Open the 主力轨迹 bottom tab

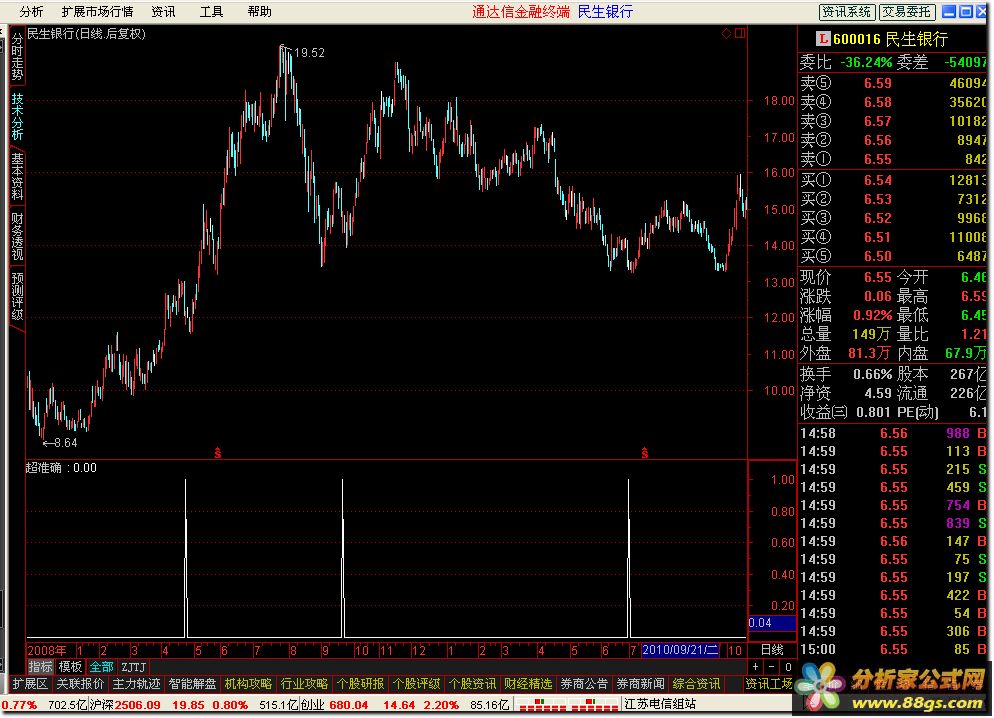136,684
